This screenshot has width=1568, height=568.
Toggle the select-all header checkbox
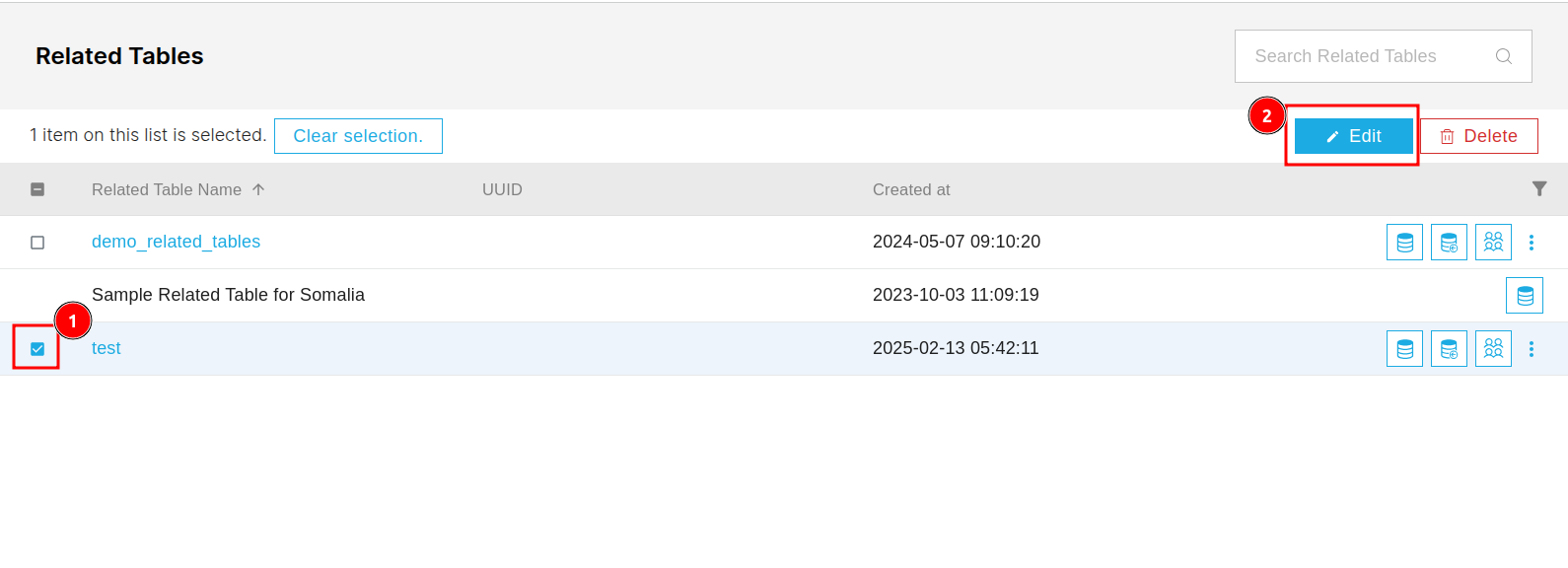tap(37, 189)
